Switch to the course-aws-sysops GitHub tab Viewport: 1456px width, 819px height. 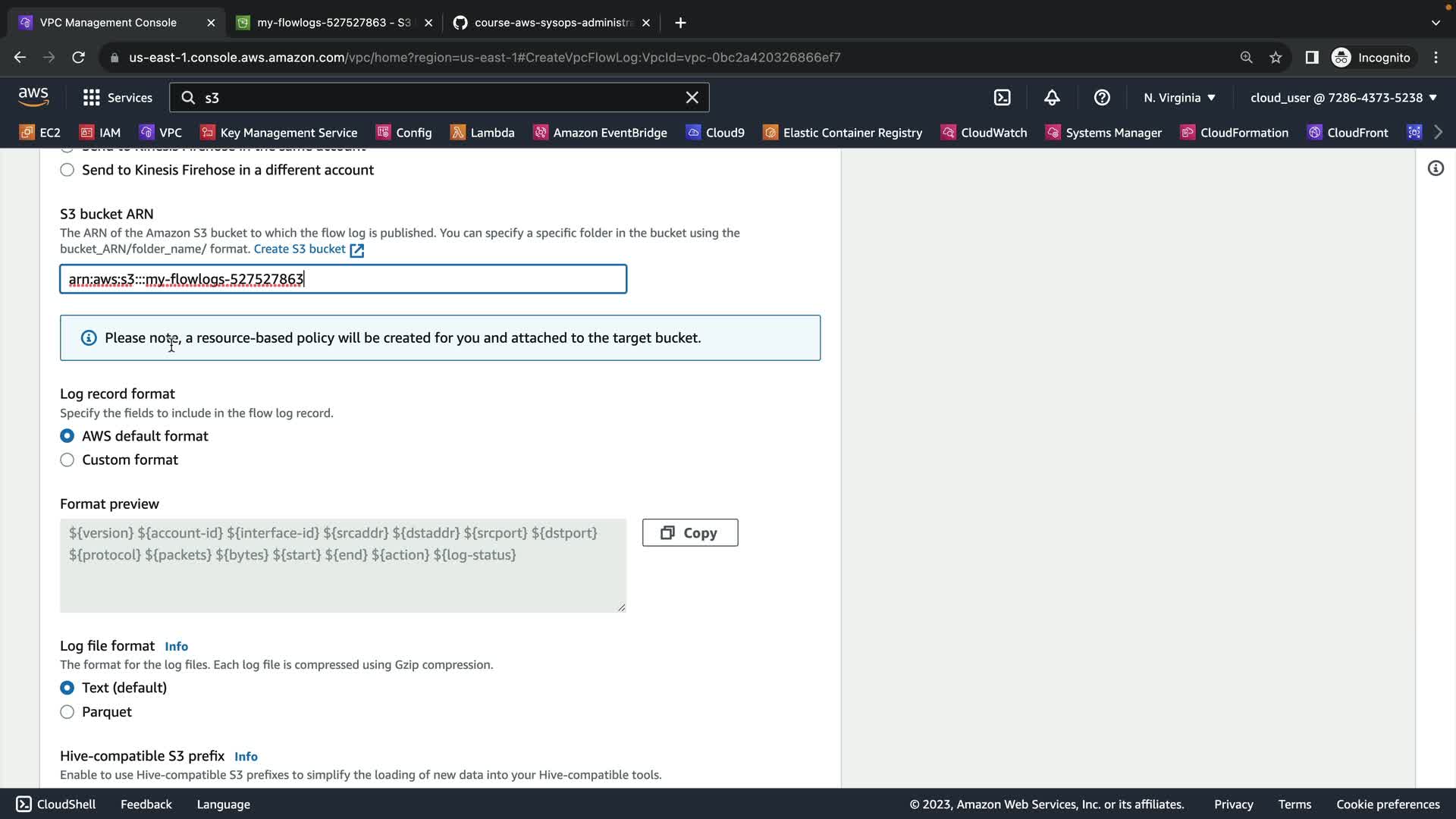tap(552, 23)
